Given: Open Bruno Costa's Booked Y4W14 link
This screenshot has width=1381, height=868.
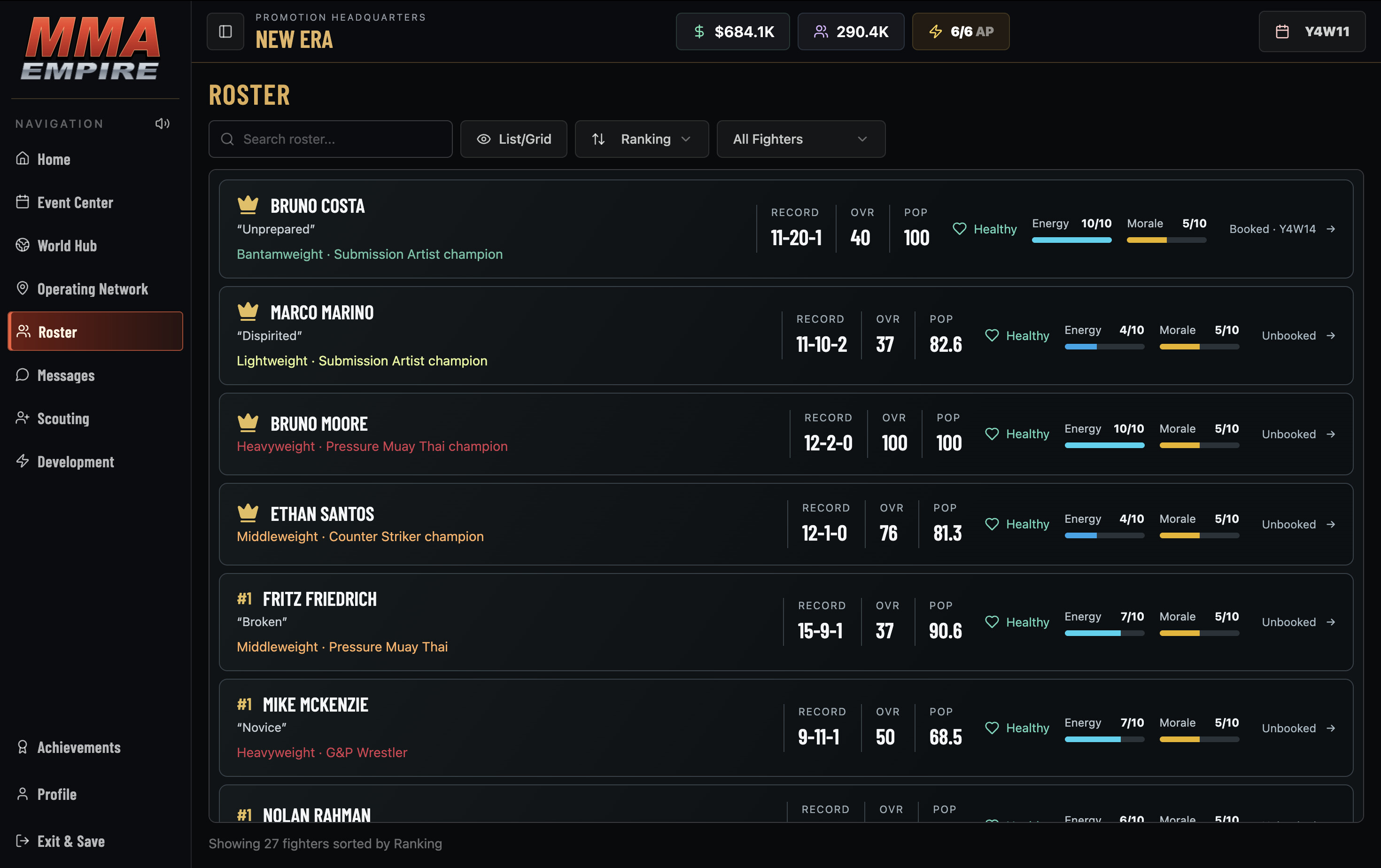Looking at the screenshot, I should 1282,229.
